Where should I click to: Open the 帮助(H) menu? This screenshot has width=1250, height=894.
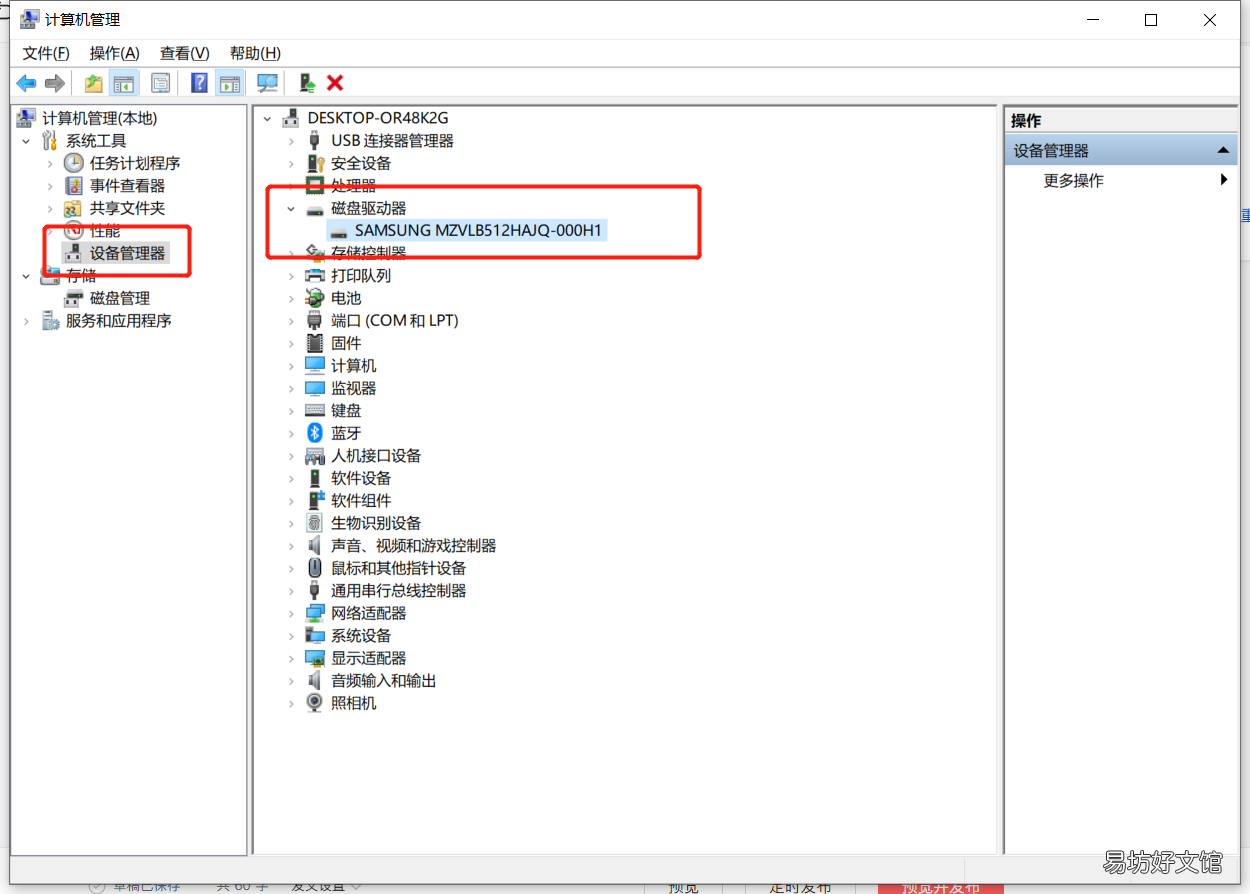tap(255, 53)
